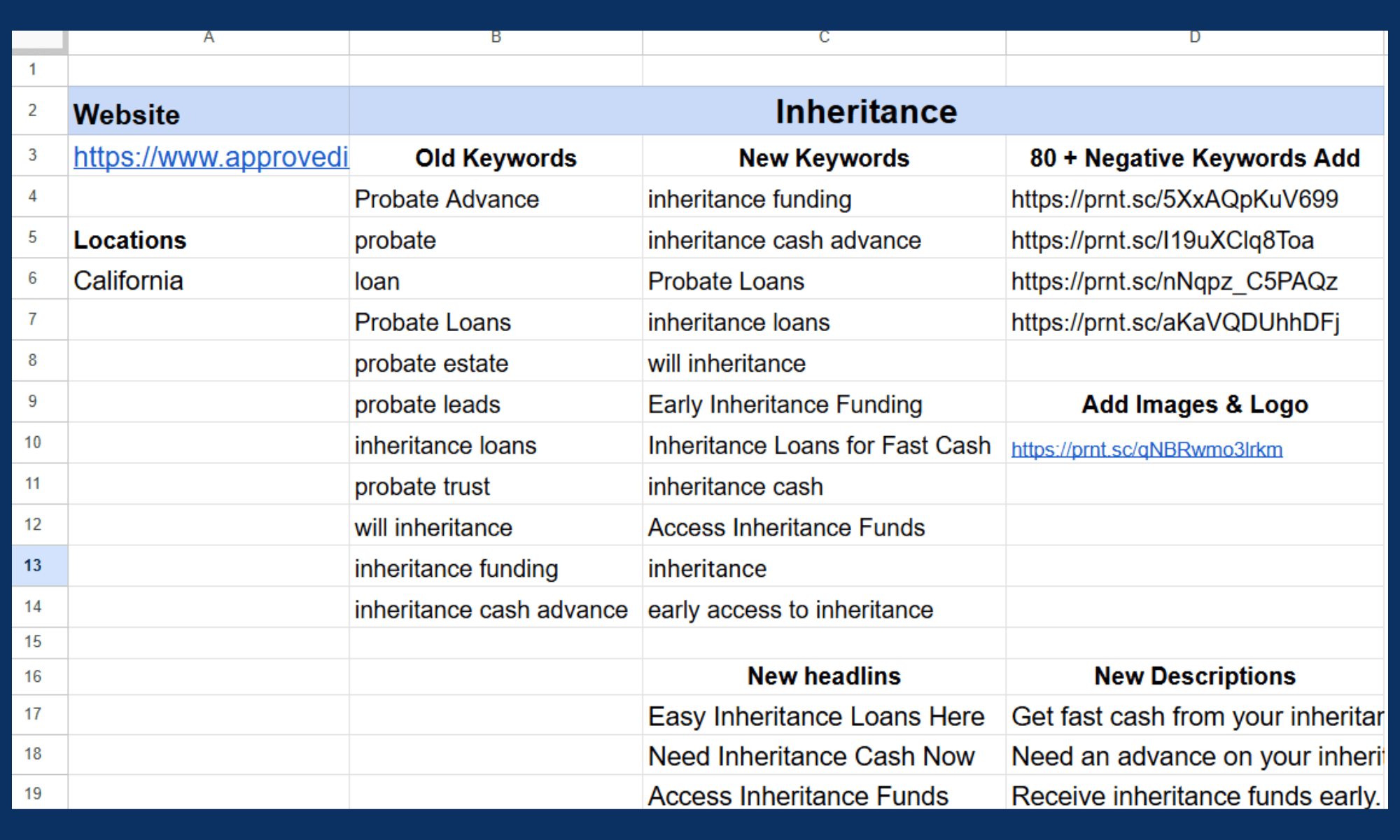This screenshot has height=840, width=1400.
Task: Select the Locations label cell
Action: coord(209,239)
